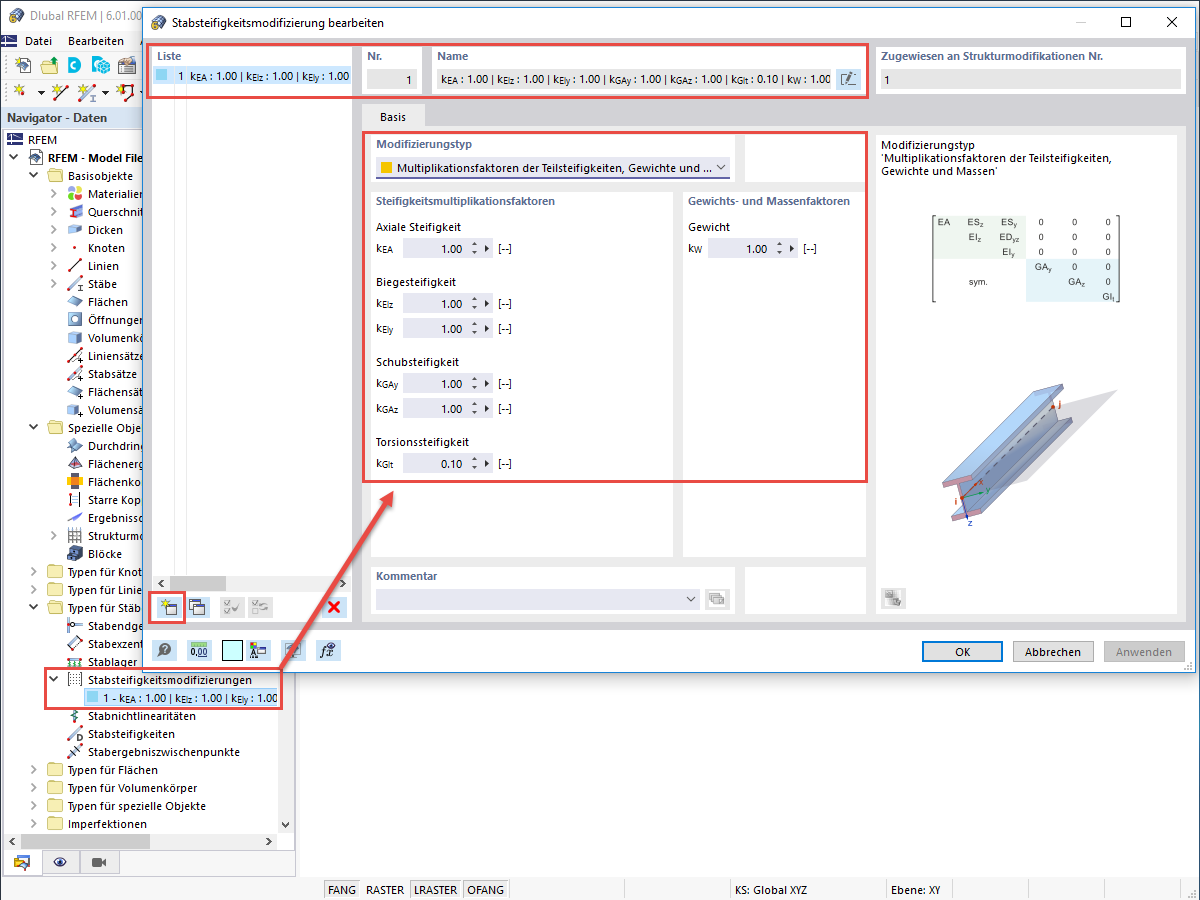This screenshot has width=1200, height=900.
Task: Enable RASTER grid in the status bar
Action: [385, 889]
